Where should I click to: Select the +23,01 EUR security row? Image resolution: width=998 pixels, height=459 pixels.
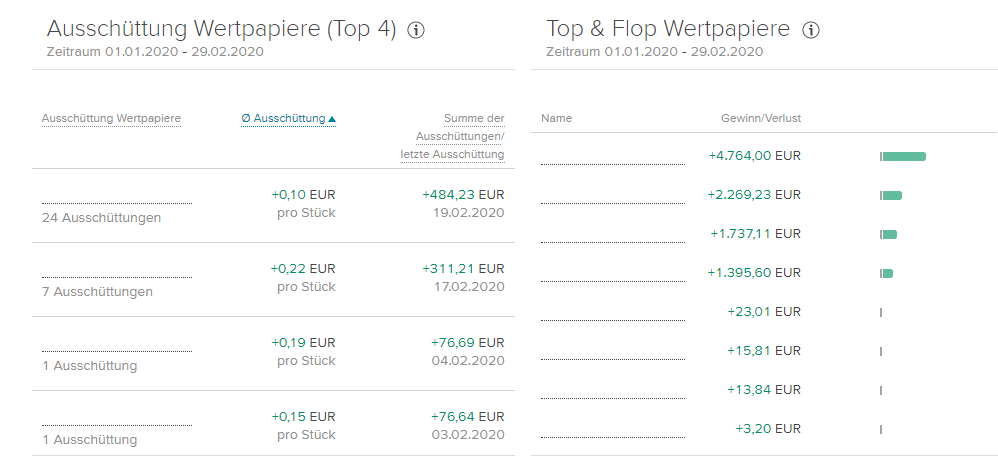click(613, 313)
